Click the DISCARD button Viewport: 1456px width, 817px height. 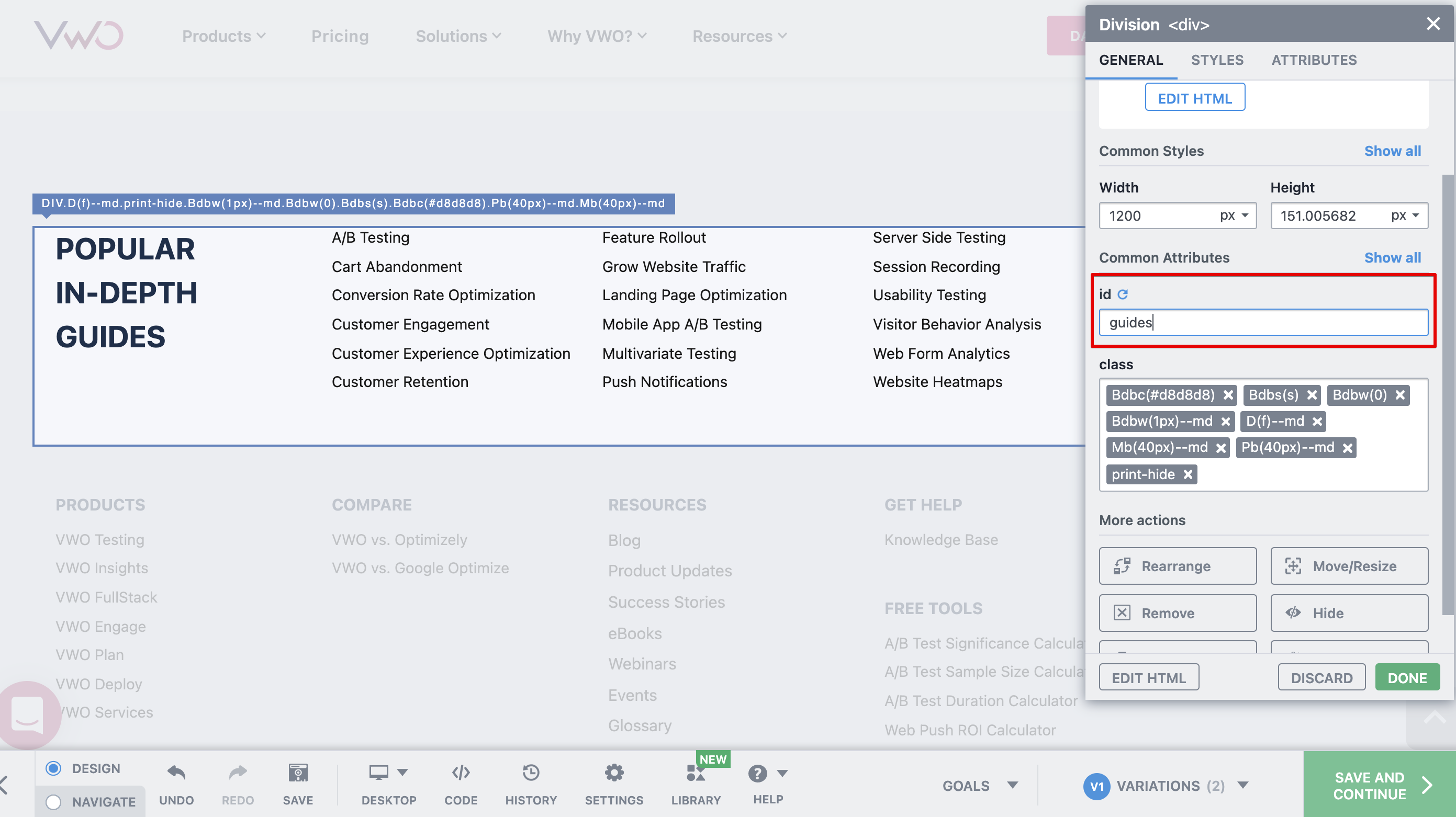pos(1321,677)
